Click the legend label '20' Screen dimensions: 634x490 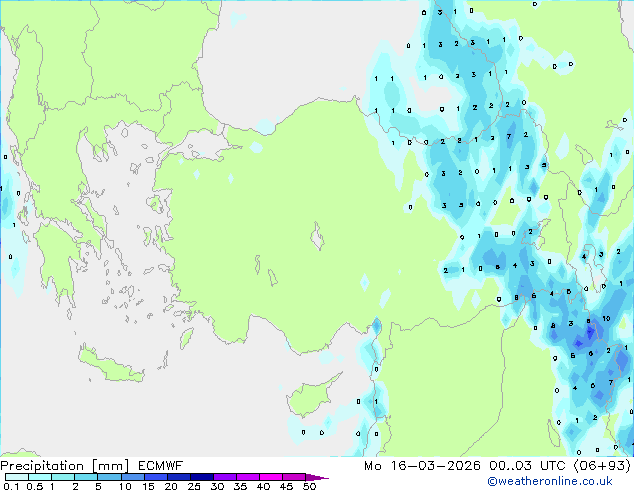click(171, 486)
